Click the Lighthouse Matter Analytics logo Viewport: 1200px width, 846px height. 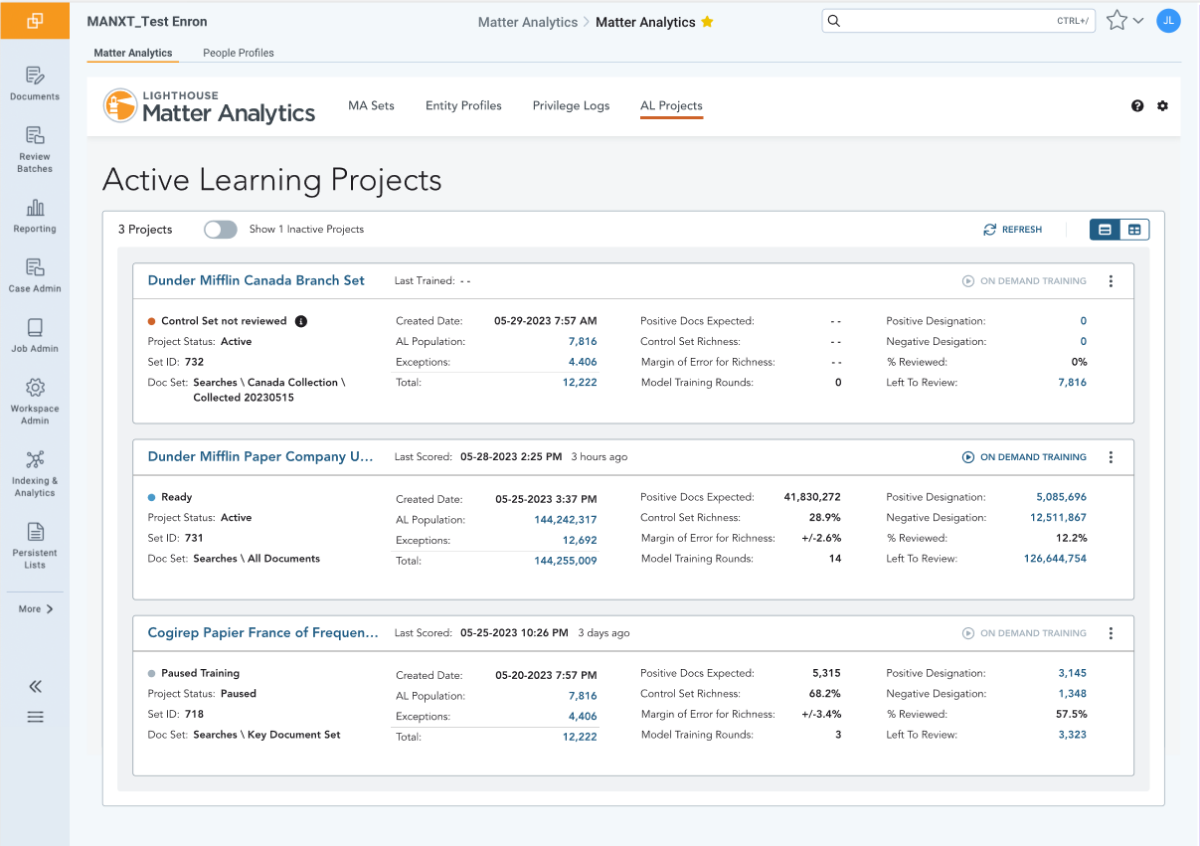point(210,106)
